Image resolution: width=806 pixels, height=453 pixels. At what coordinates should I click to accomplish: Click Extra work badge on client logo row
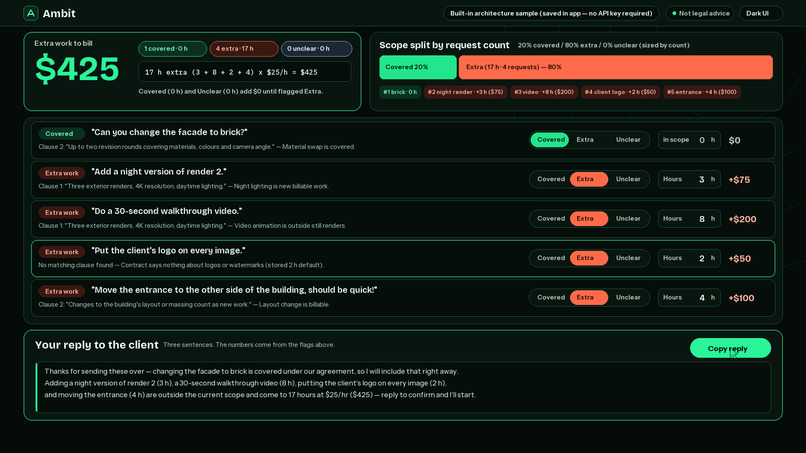(61, 252)
